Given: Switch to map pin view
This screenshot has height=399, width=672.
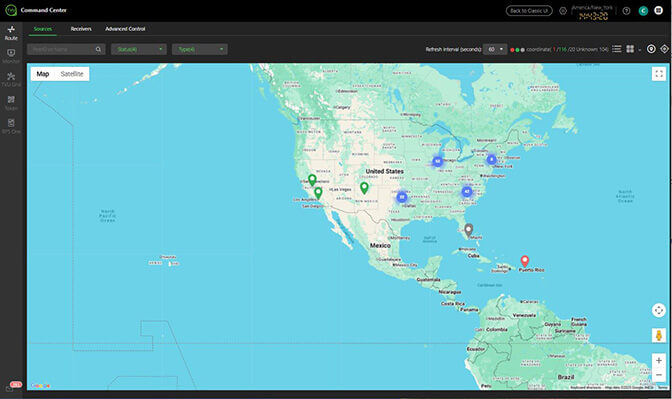Looking at the screenshot, I should (651, 49).
